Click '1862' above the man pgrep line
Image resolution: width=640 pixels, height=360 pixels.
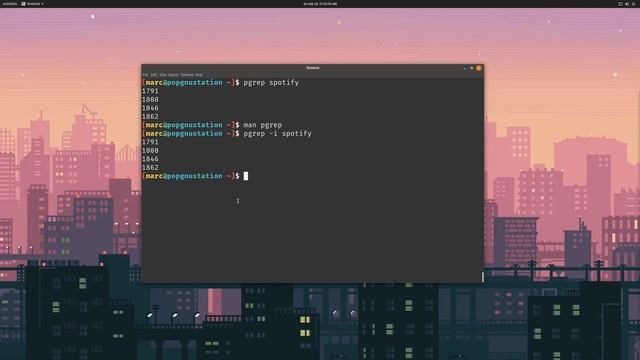point(150,117)
